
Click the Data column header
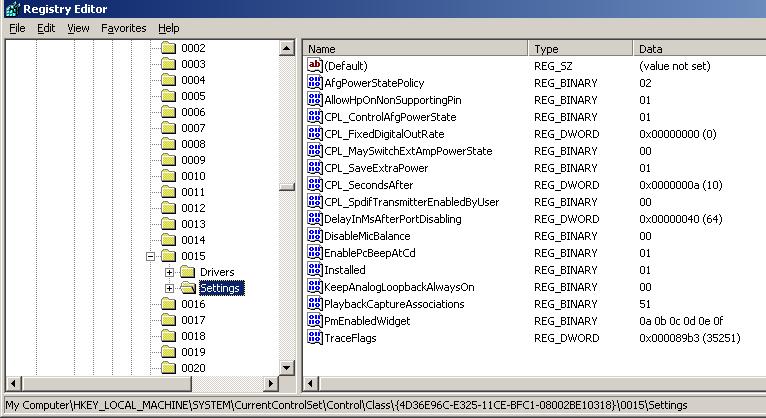[699, 48]
